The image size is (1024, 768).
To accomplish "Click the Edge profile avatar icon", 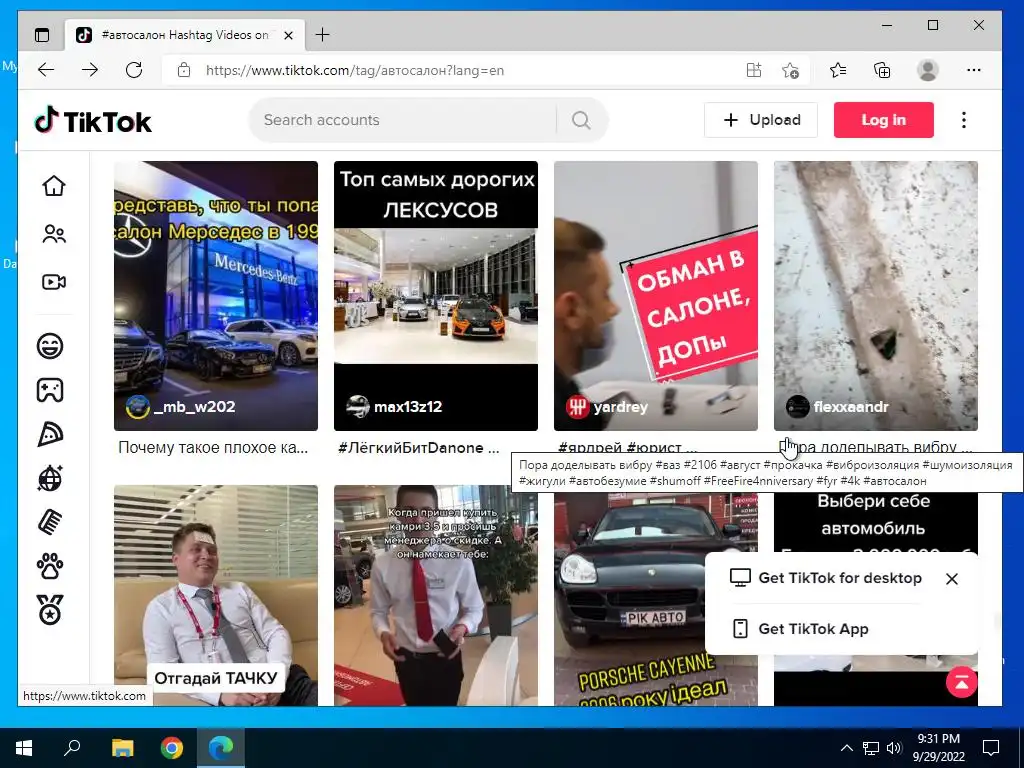I will click(927, 70).
